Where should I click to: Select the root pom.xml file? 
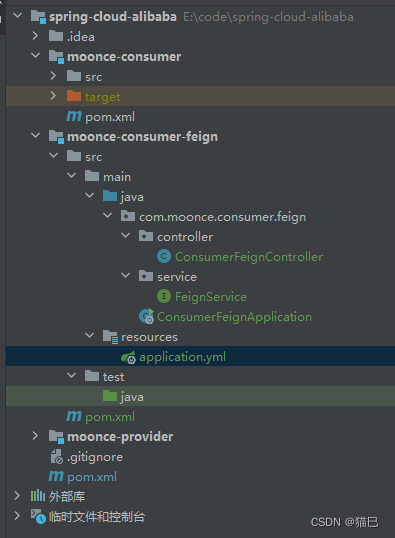click(x=92, y=477)
